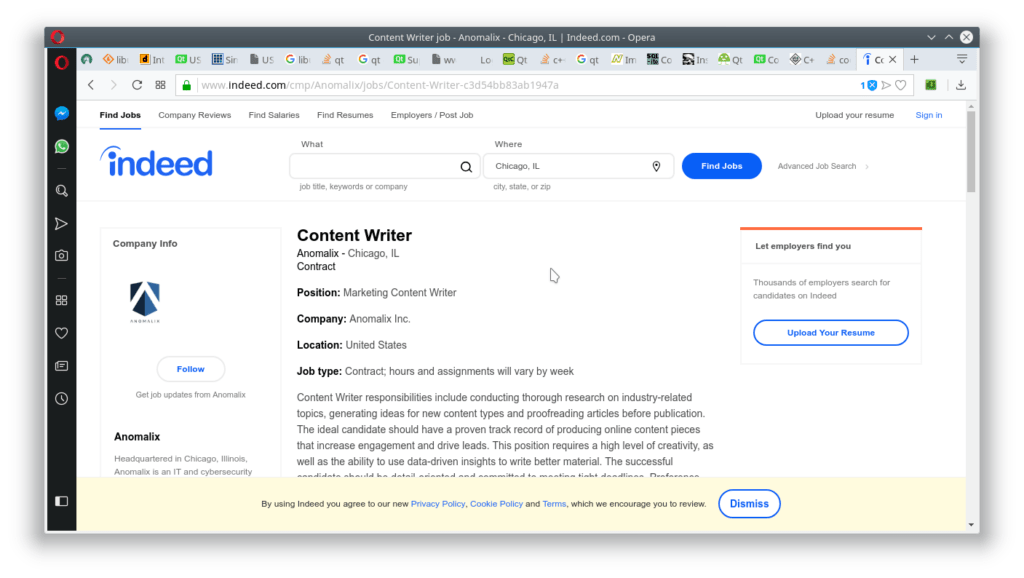Open Facebook Messenger in the sidebar

coord(61,113)
